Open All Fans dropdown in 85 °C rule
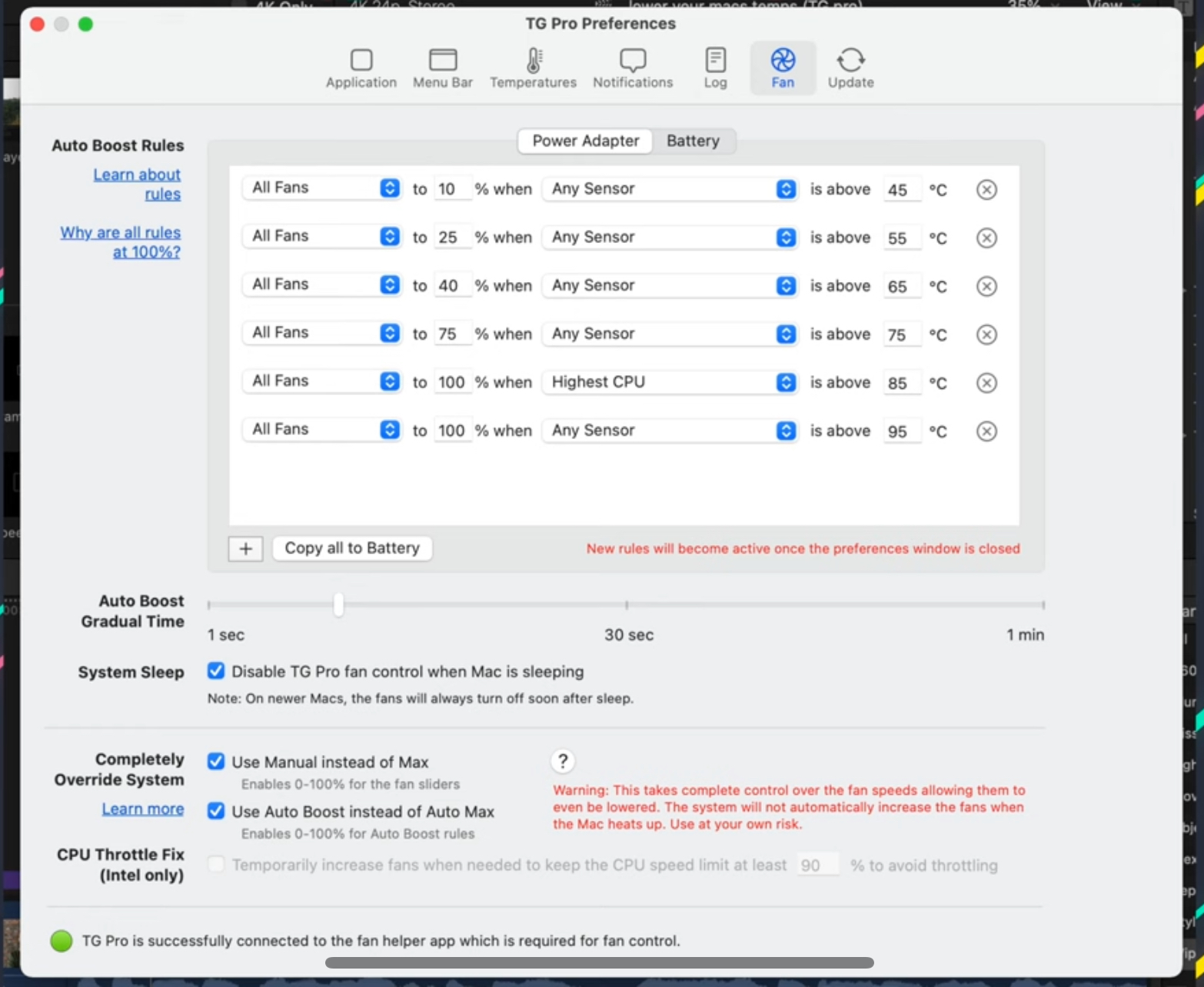This screenshot has height=987, width=1204. pos(321,382)
